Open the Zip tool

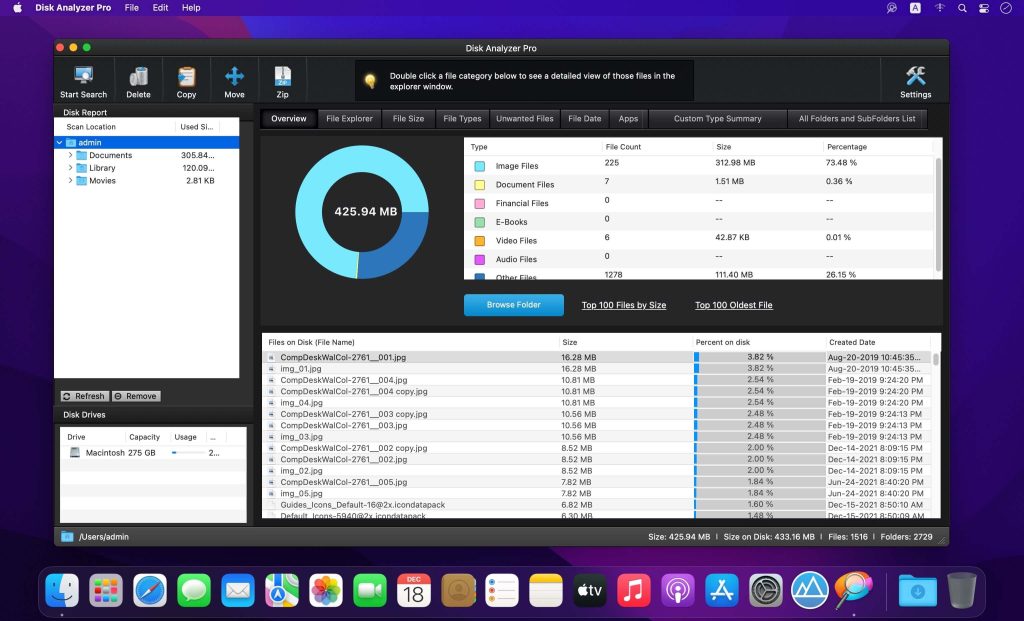[282, 80]
